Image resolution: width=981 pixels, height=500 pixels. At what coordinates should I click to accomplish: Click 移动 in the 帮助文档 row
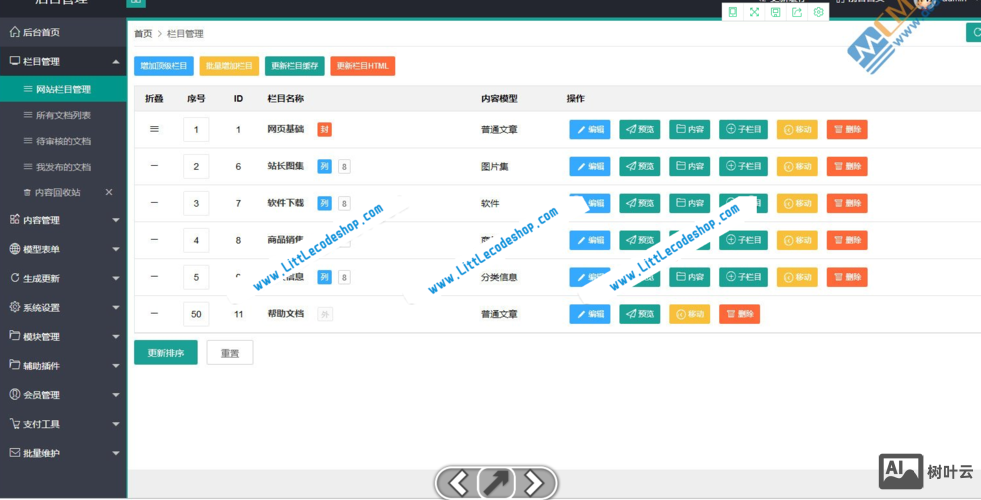coord(689,314)
